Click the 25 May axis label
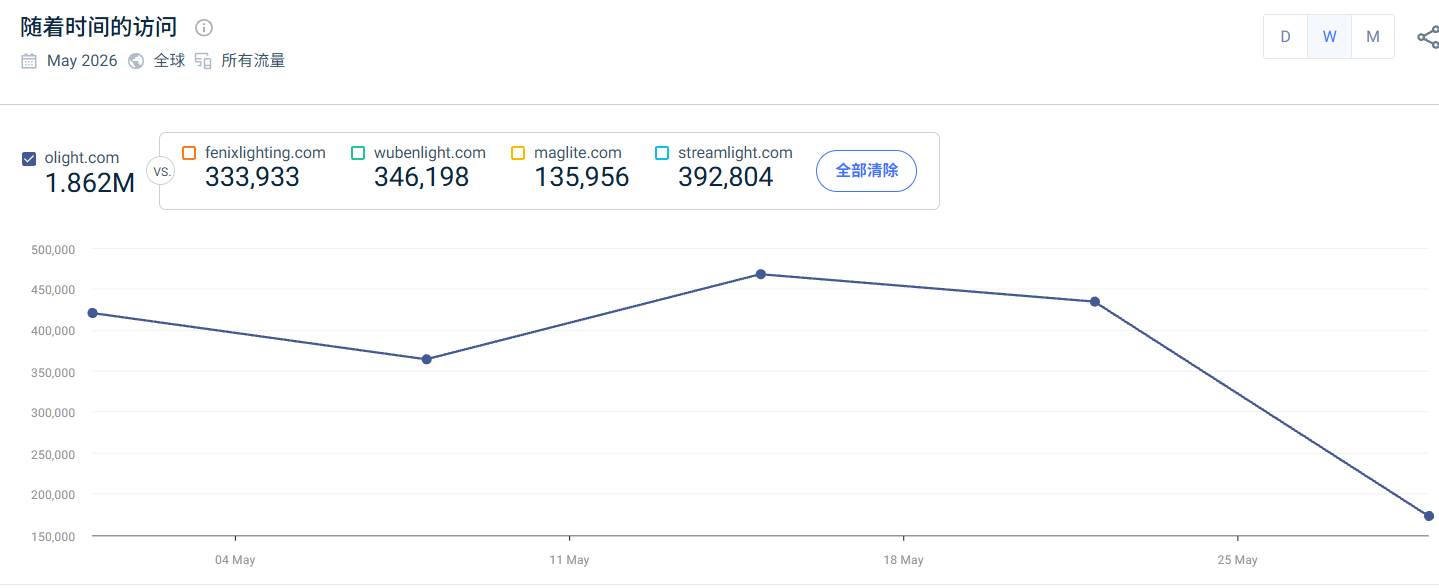Image resolution: width=1439 pixels, height=588 pixels. tap(1237, 560)
